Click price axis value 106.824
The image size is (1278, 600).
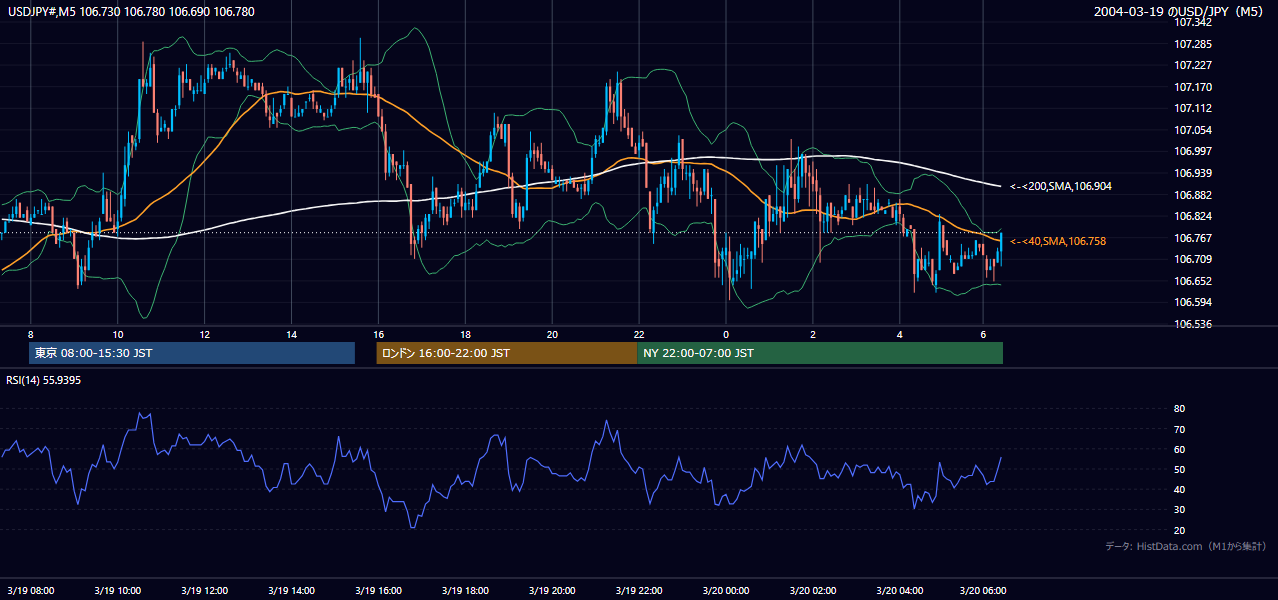1193,216
